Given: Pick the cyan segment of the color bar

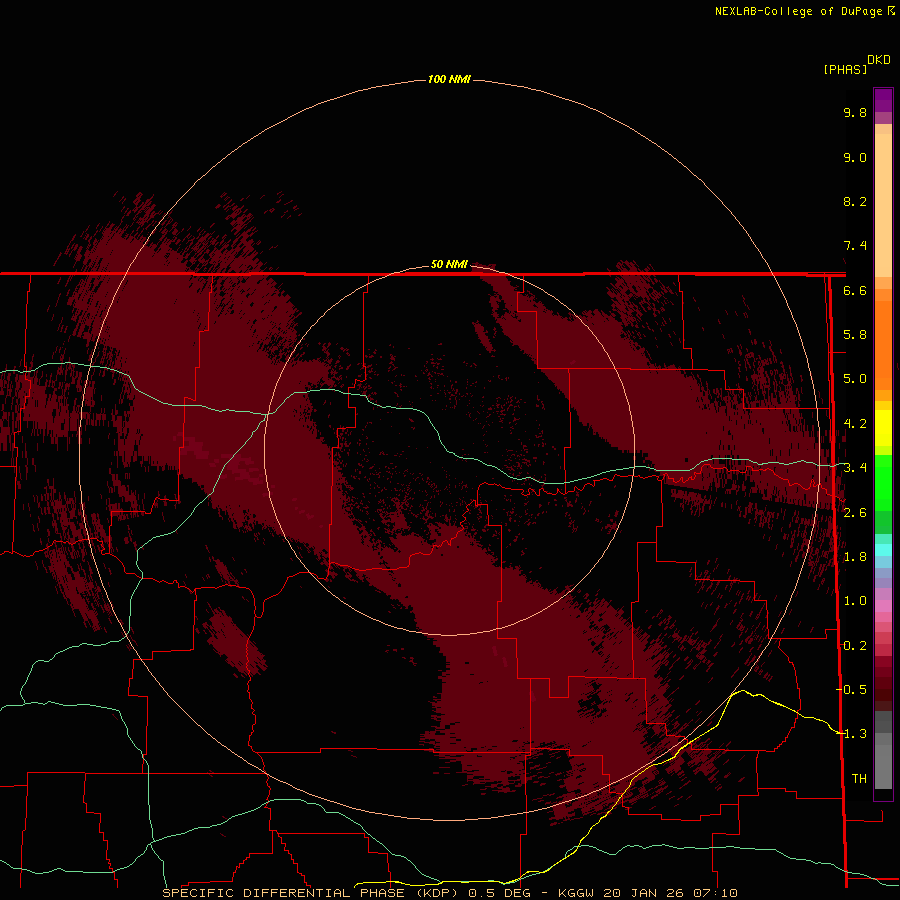Looking at the screenshot, I should (x=883, y=550).
